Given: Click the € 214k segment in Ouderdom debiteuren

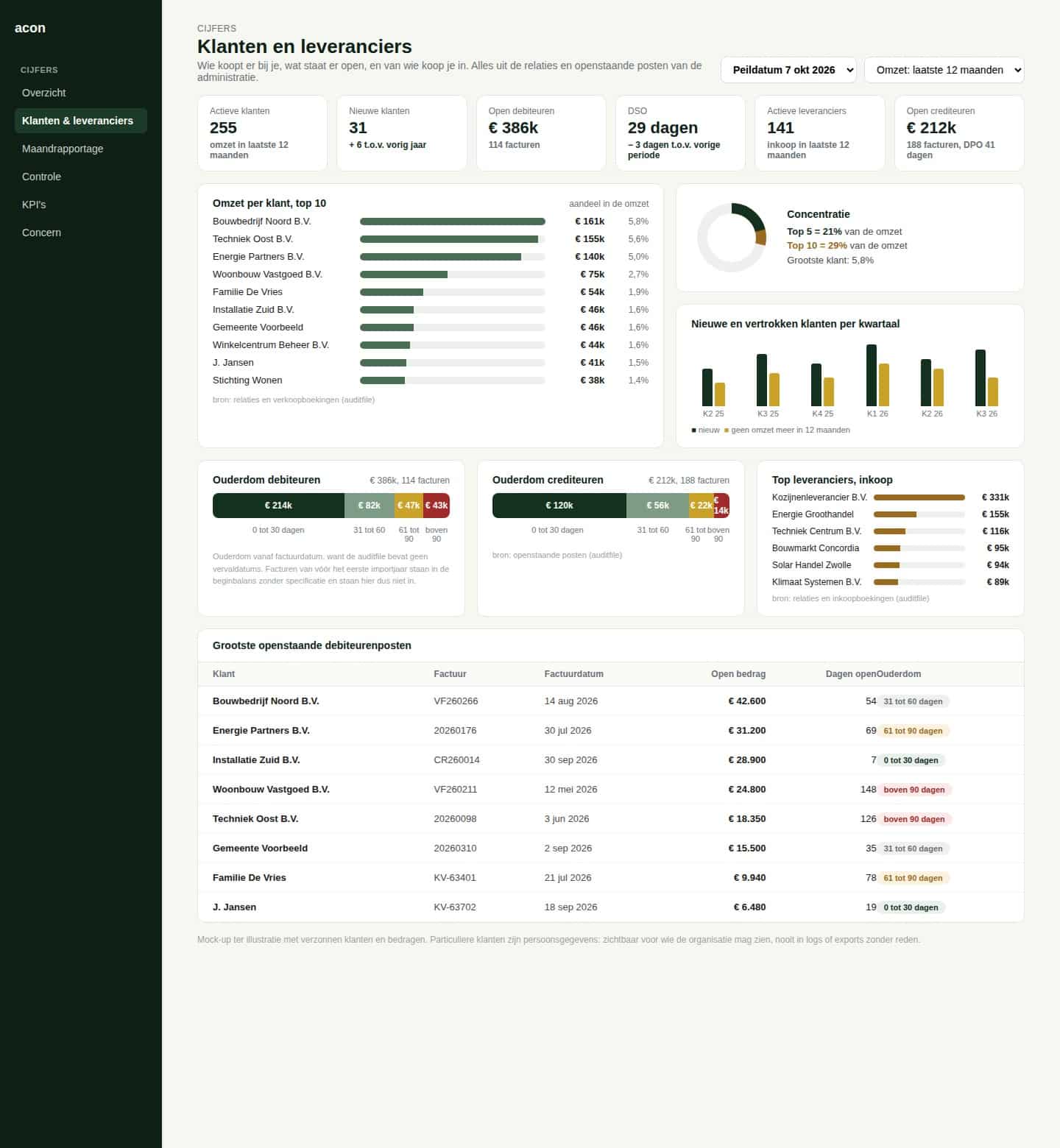Looking at the screenshot, I should click(x=278, y=506).
